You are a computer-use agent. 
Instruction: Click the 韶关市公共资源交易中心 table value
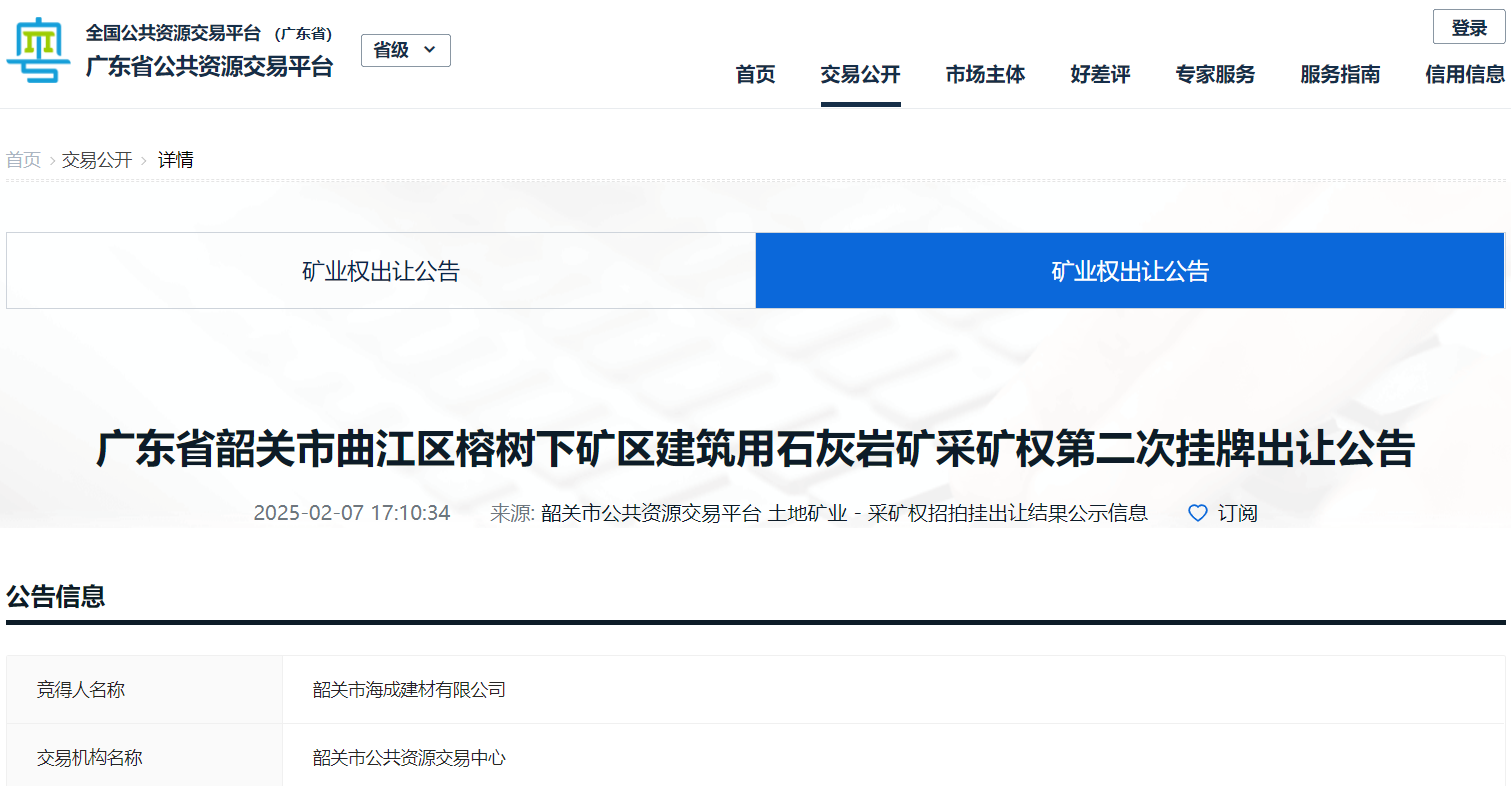click(x=409, y=758)
